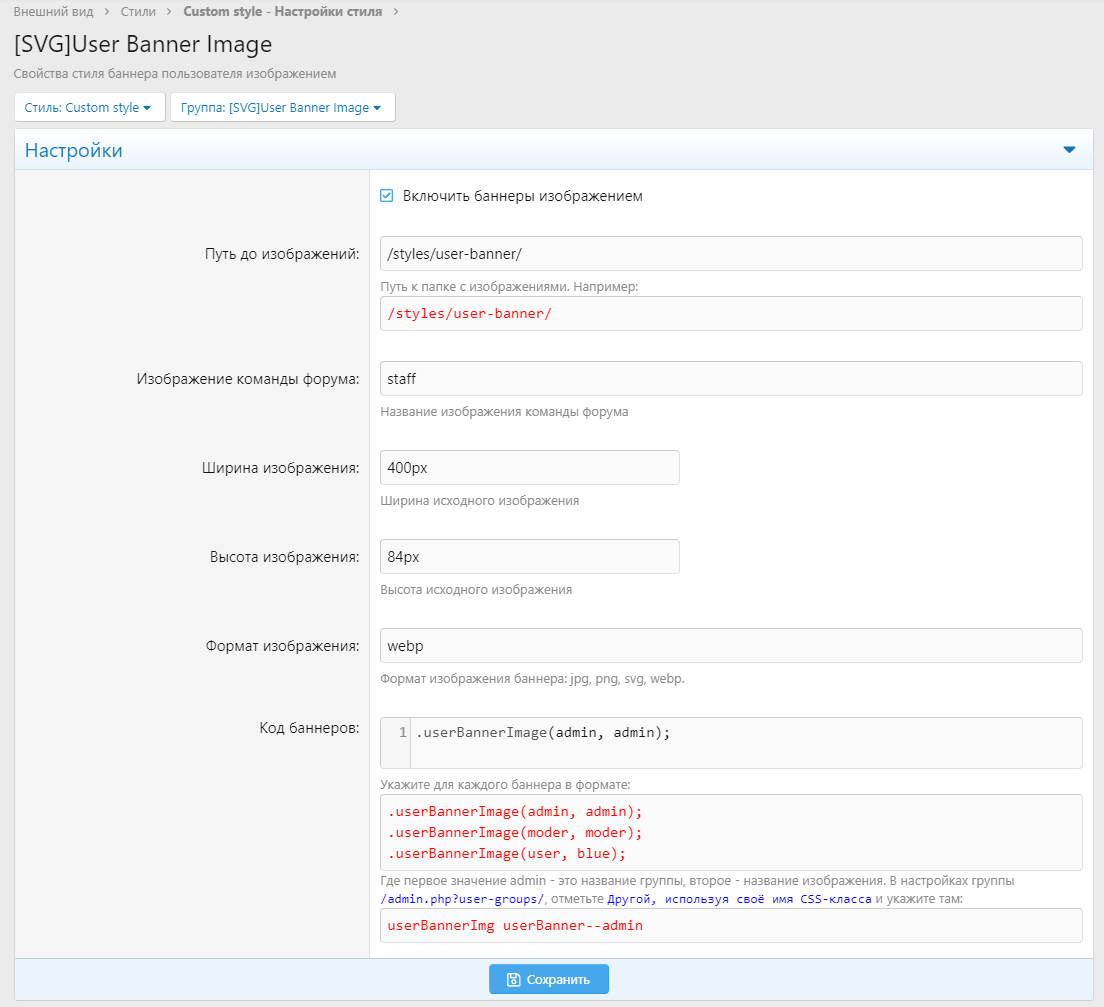Open 'Custom style - Настройки стиля' breadcrumb
Viewport: 1104px width, 1007px height.
[283, 12]
